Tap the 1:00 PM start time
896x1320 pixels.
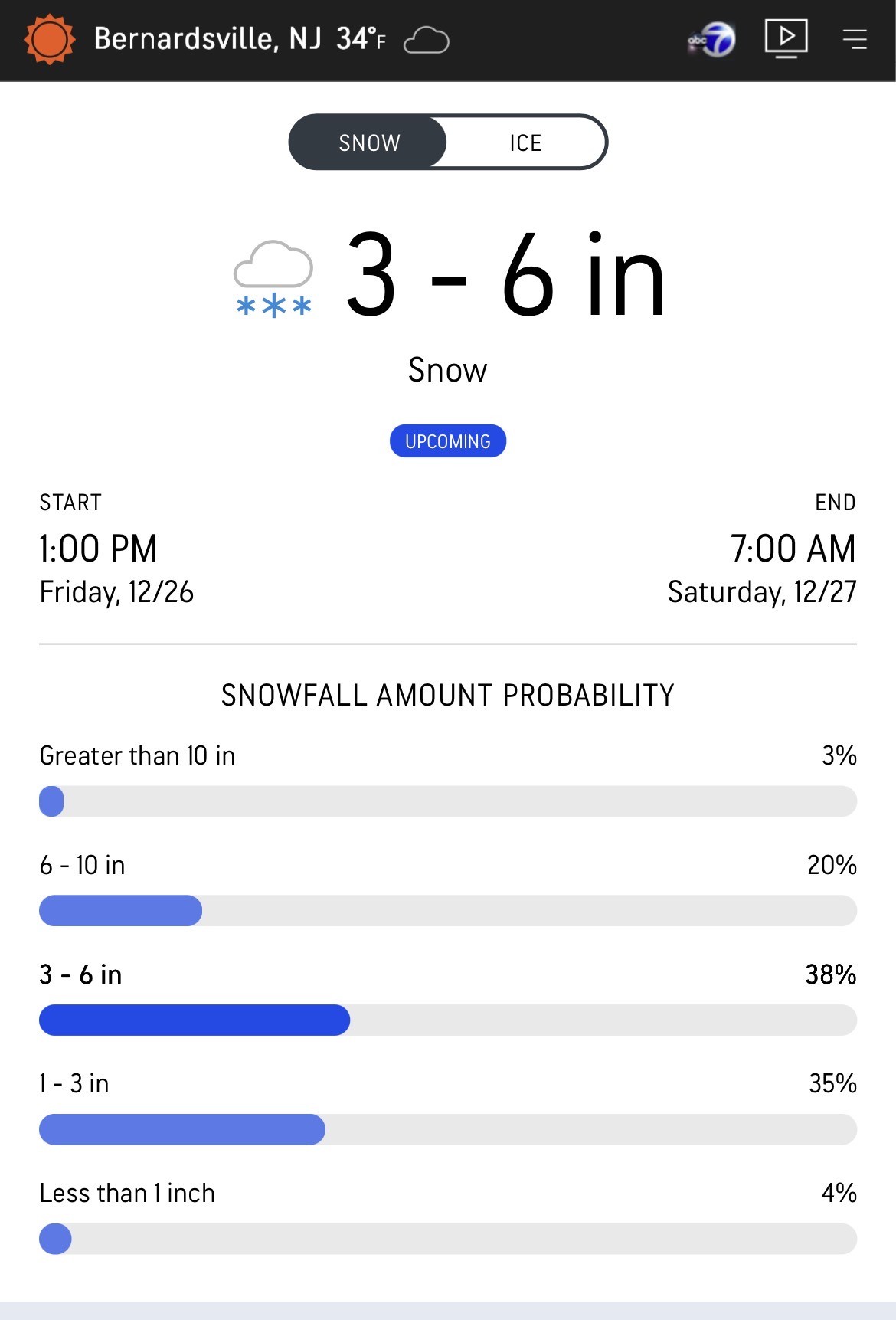(99, 549)
